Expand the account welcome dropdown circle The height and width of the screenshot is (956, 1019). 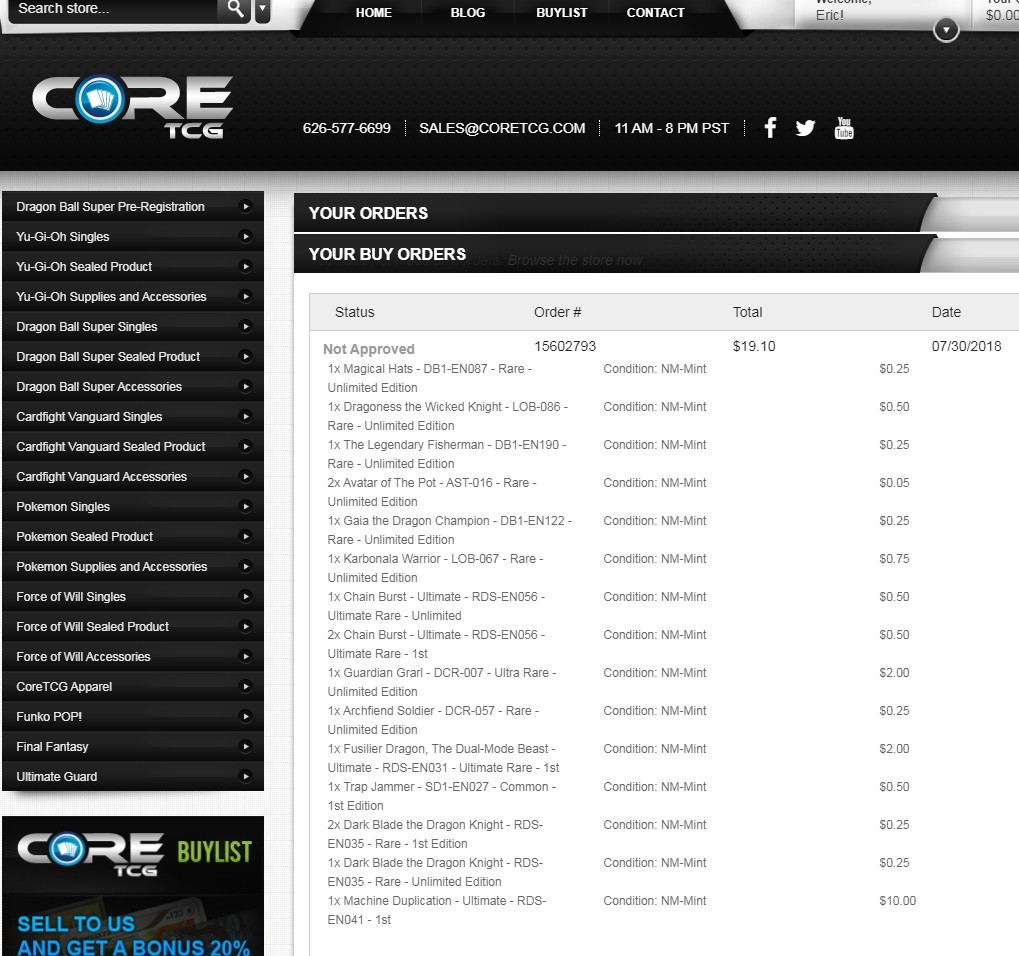[946, 30]
